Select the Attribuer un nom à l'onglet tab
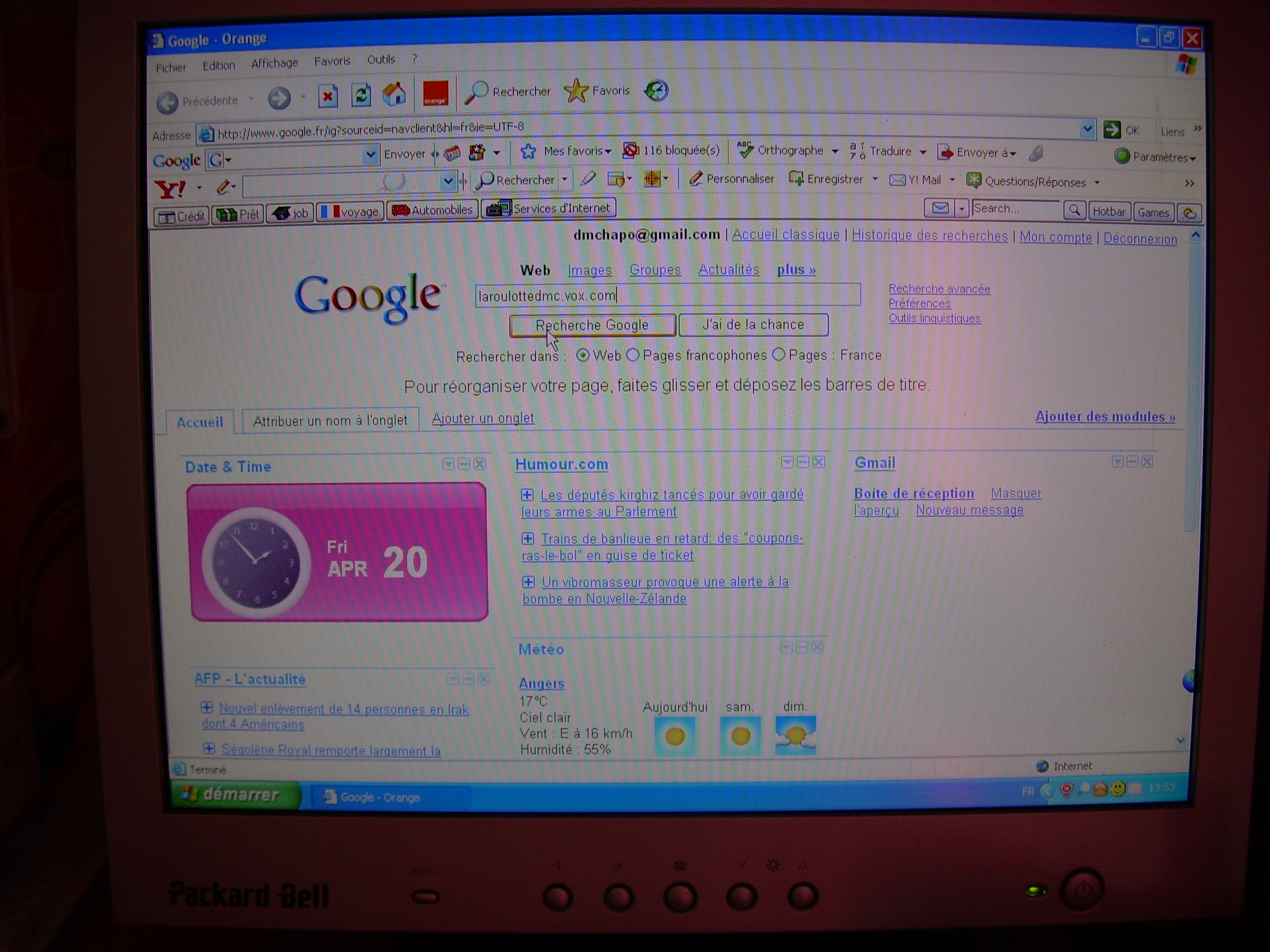1270x952 pixels. pos(330,421)
